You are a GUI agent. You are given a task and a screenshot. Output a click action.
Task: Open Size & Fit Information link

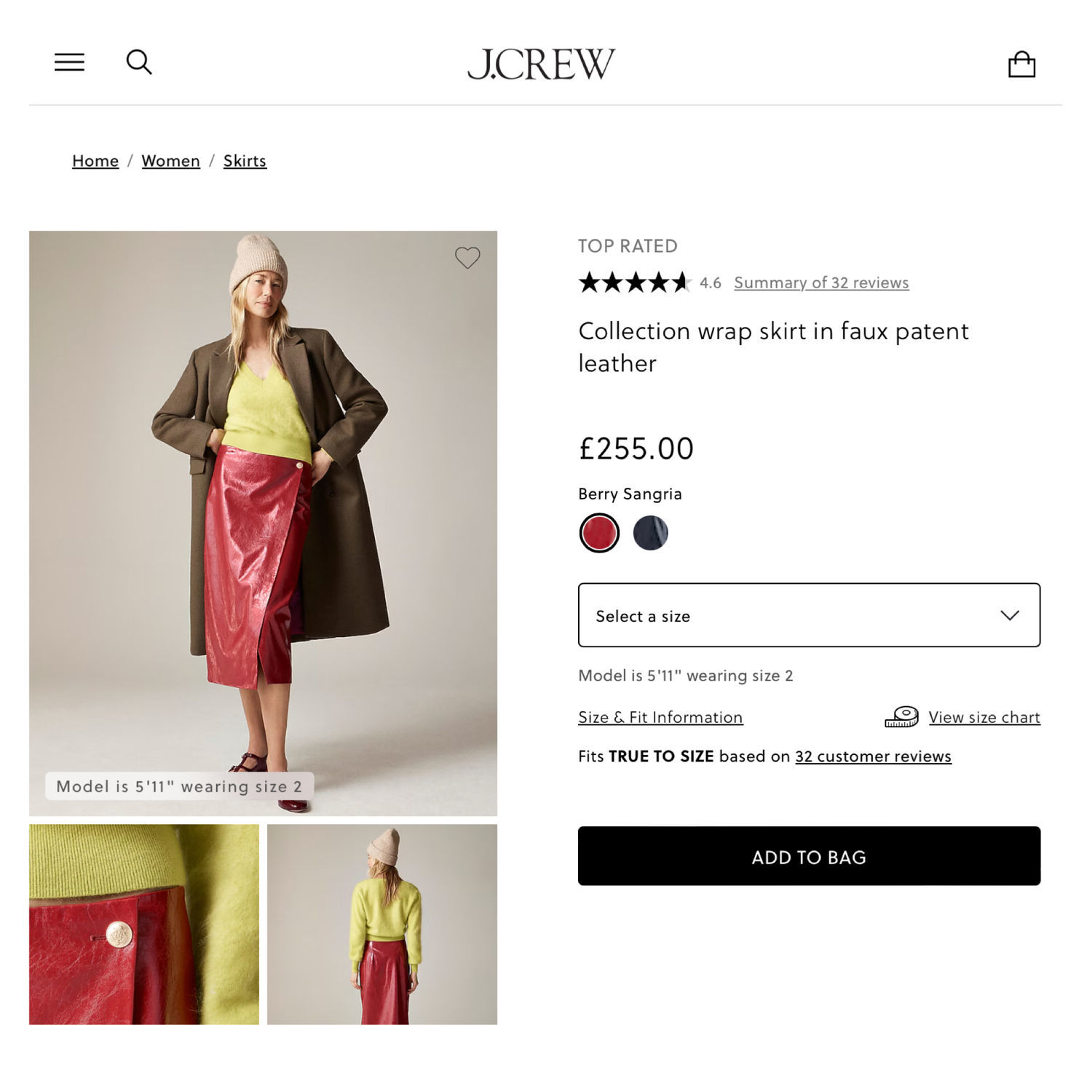pyautogui.click(x=660, y=717)
